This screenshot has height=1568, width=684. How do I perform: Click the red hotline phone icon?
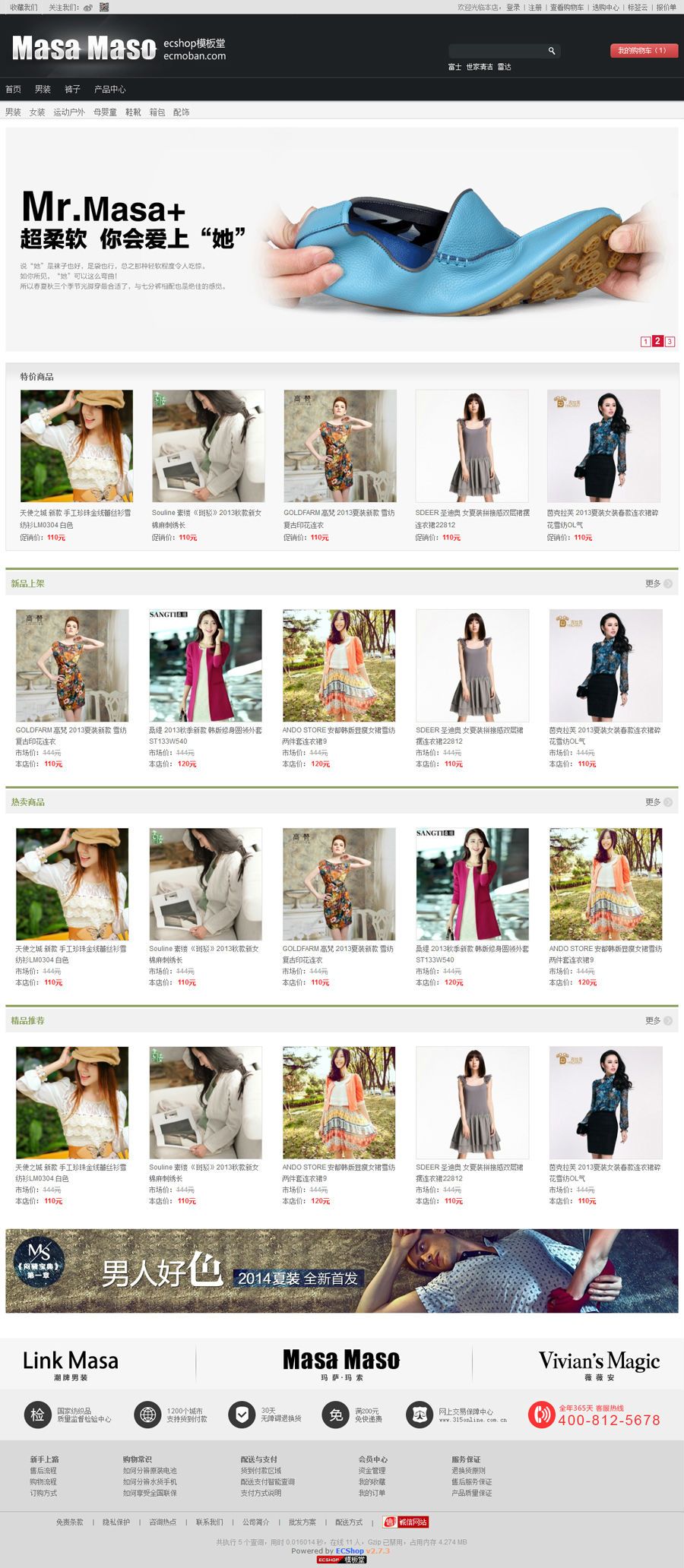[x=541, y=1414]
